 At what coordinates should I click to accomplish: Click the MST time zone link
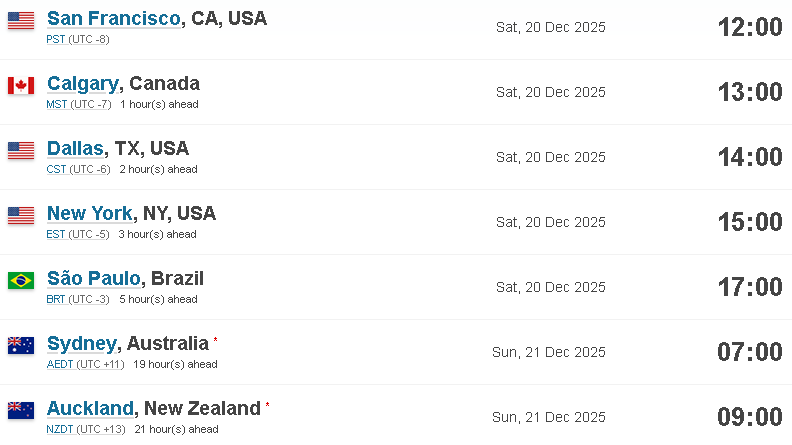click(x=57, y=105)
